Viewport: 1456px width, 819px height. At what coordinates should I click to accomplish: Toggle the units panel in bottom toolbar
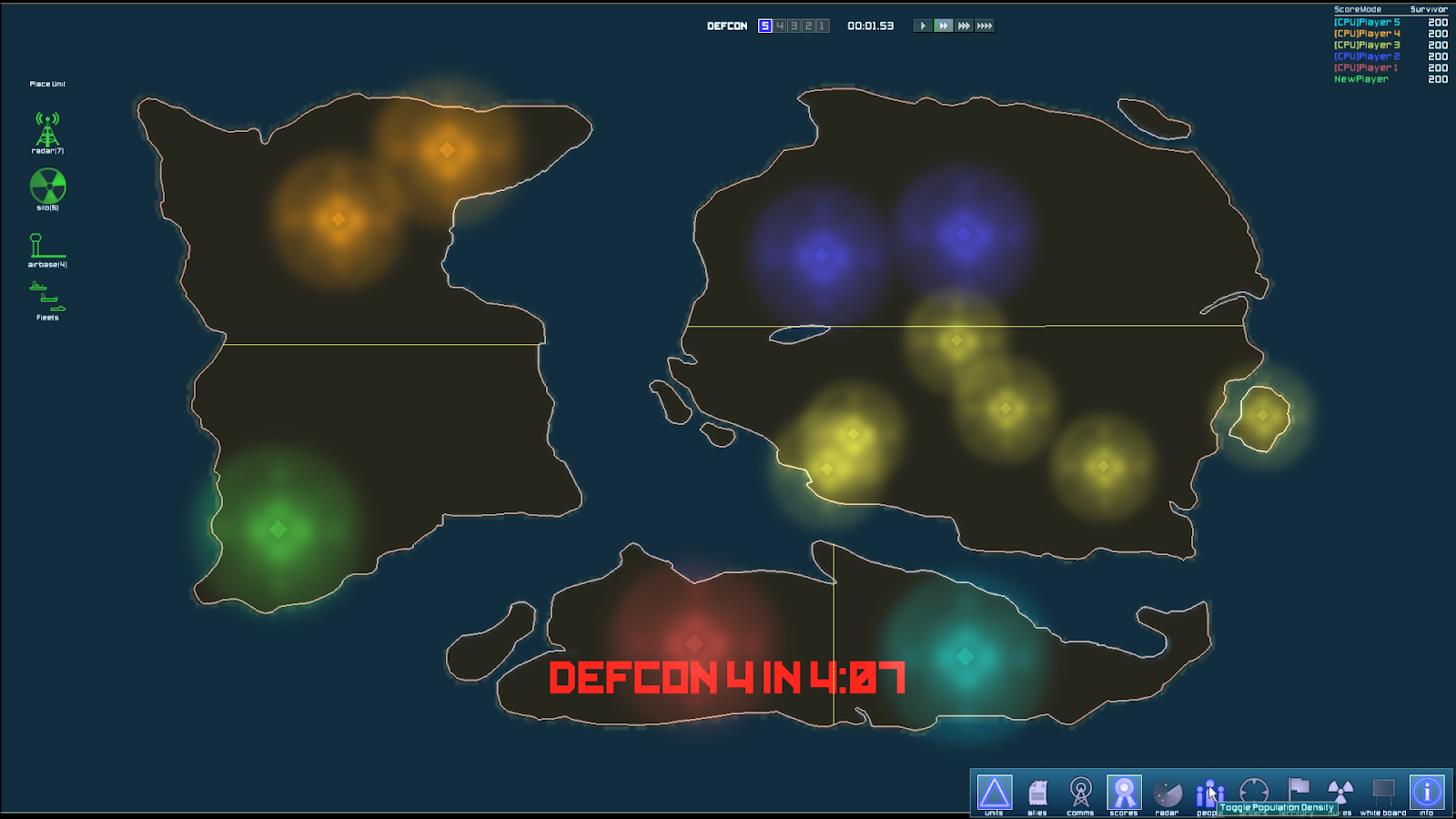point(995,794)
